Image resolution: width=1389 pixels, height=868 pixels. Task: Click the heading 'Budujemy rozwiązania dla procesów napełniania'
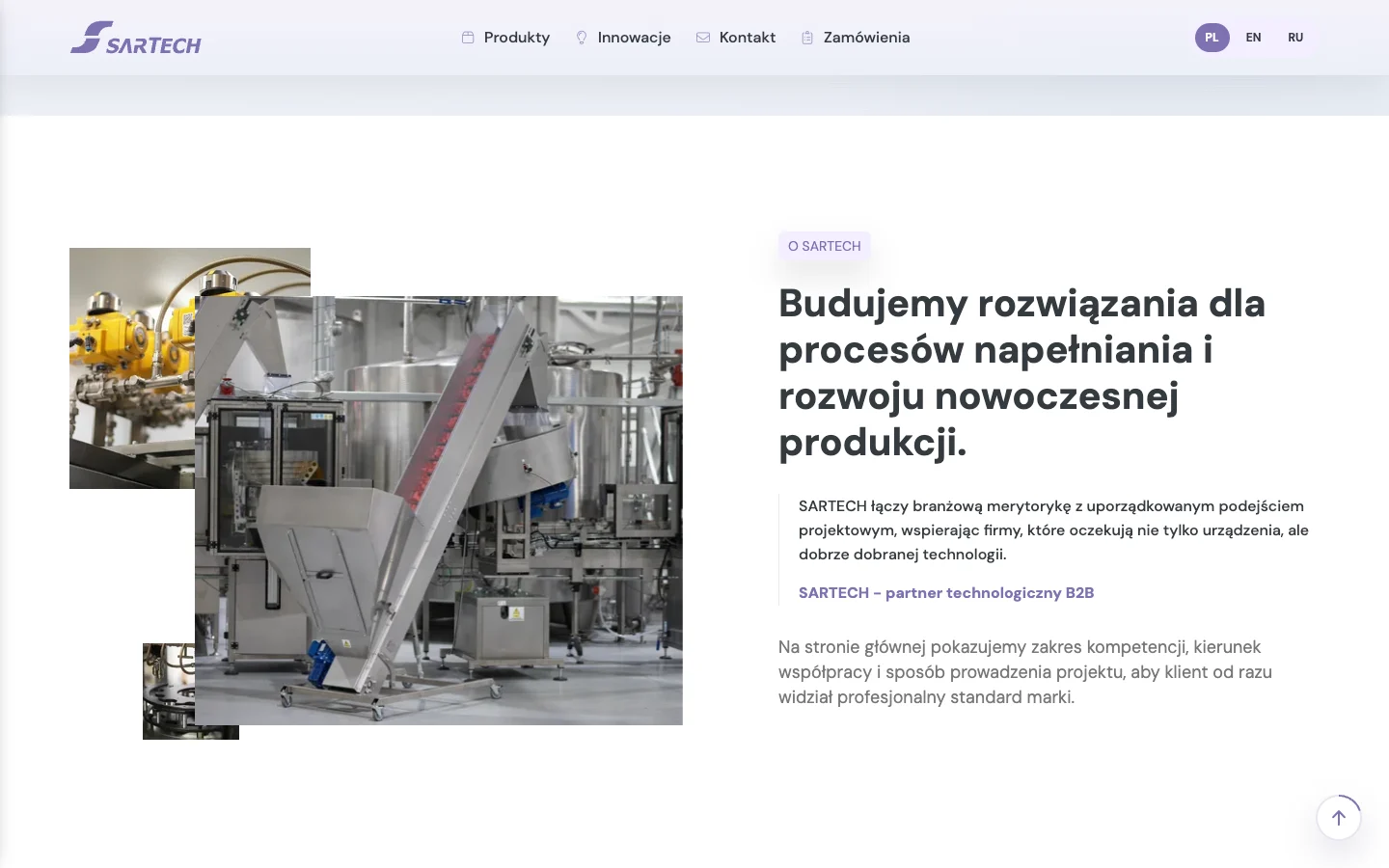coord(1022,372)
